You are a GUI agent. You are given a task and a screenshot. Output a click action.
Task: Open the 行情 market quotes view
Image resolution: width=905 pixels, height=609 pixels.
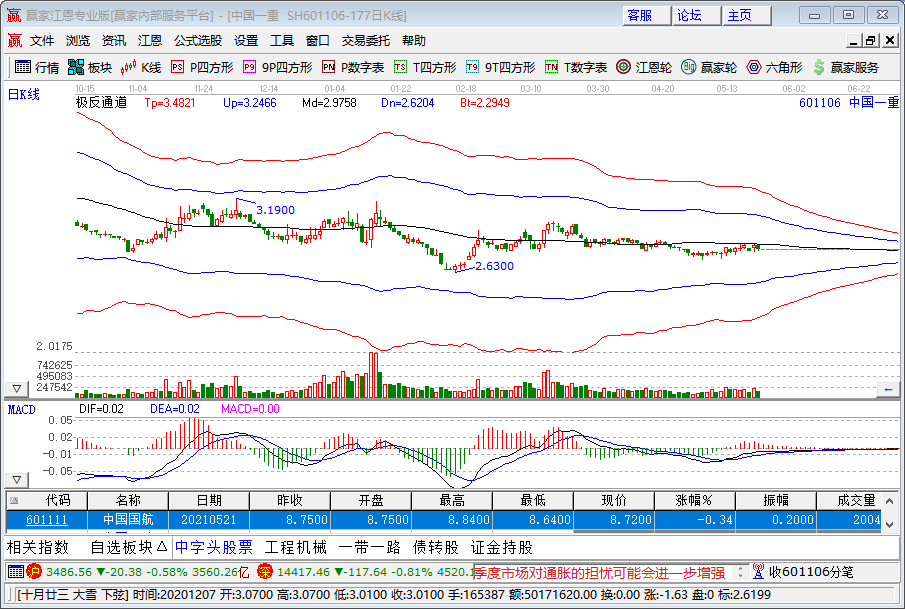[x=37, y=68]
